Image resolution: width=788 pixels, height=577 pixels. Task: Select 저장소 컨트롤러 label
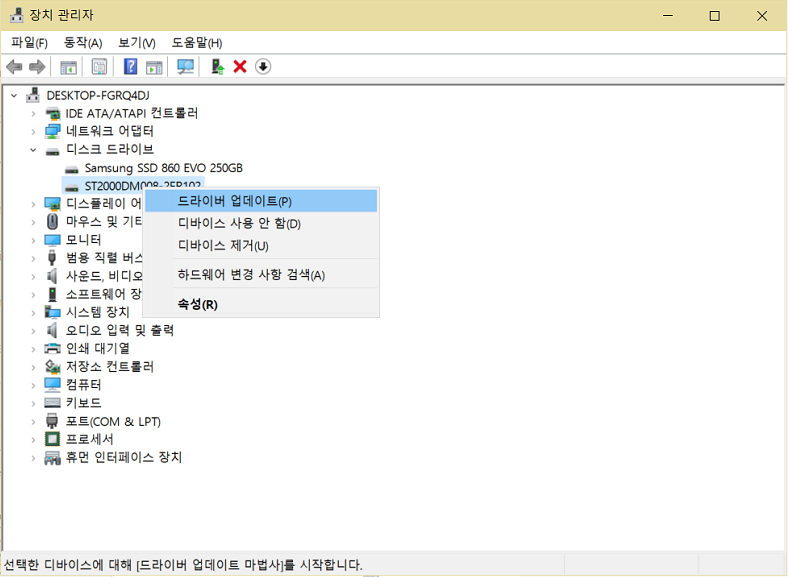coord(110,366)
